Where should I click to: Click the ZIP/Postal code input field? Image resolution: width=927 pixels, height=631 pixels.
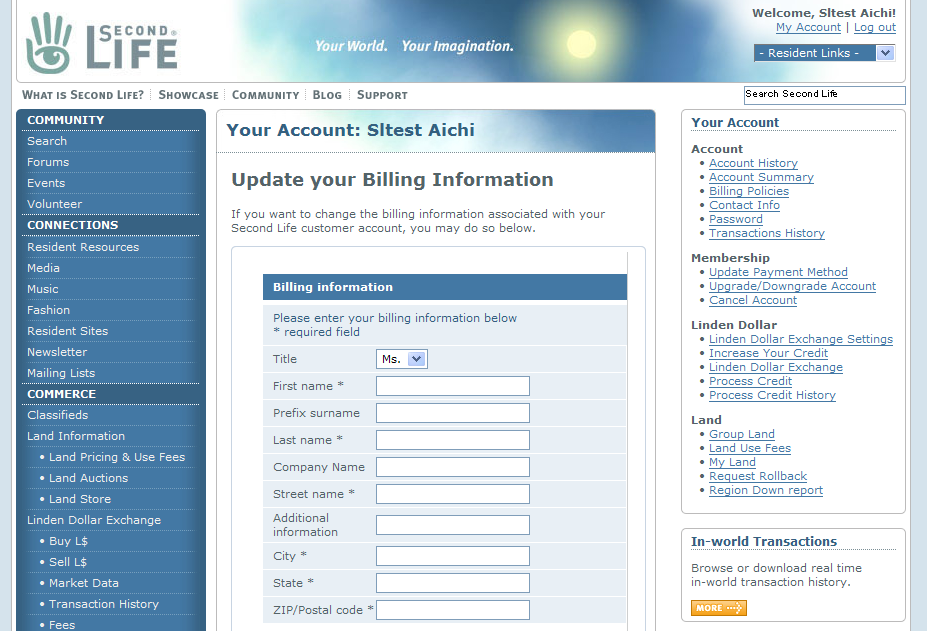click(x=452, y=610)
